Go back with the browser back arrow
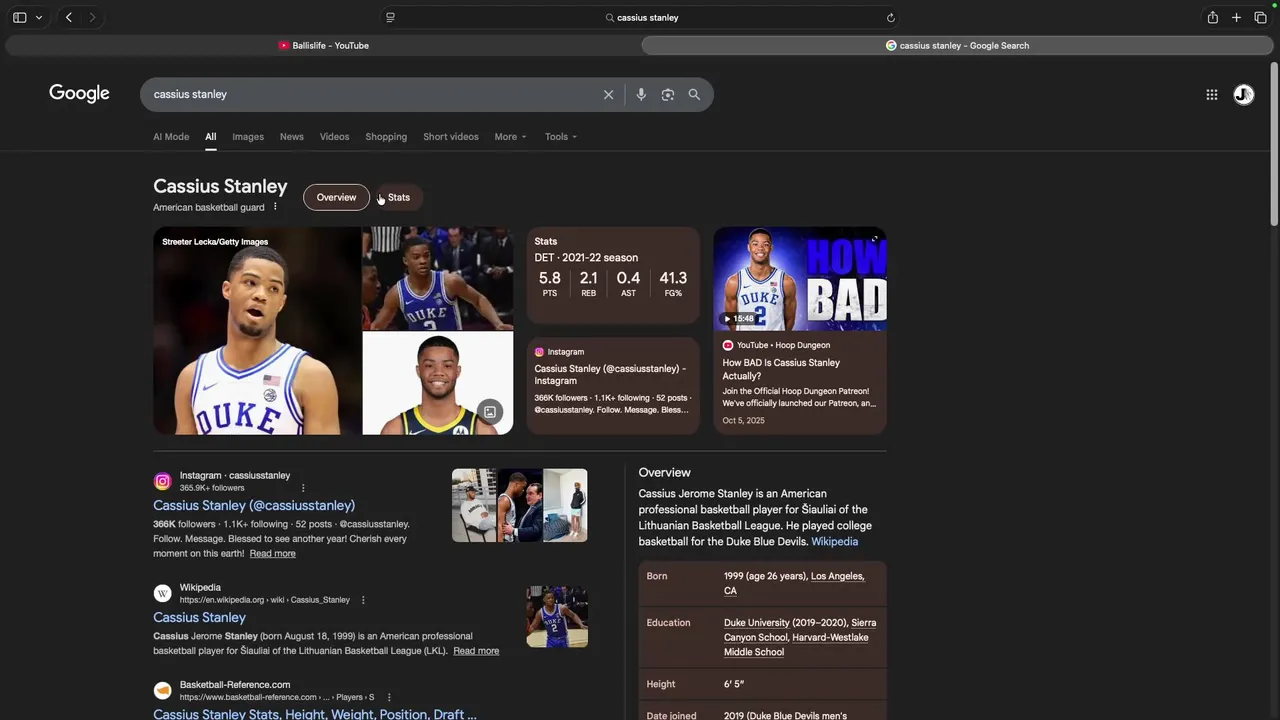1280x720 pixels. [68, 17]
